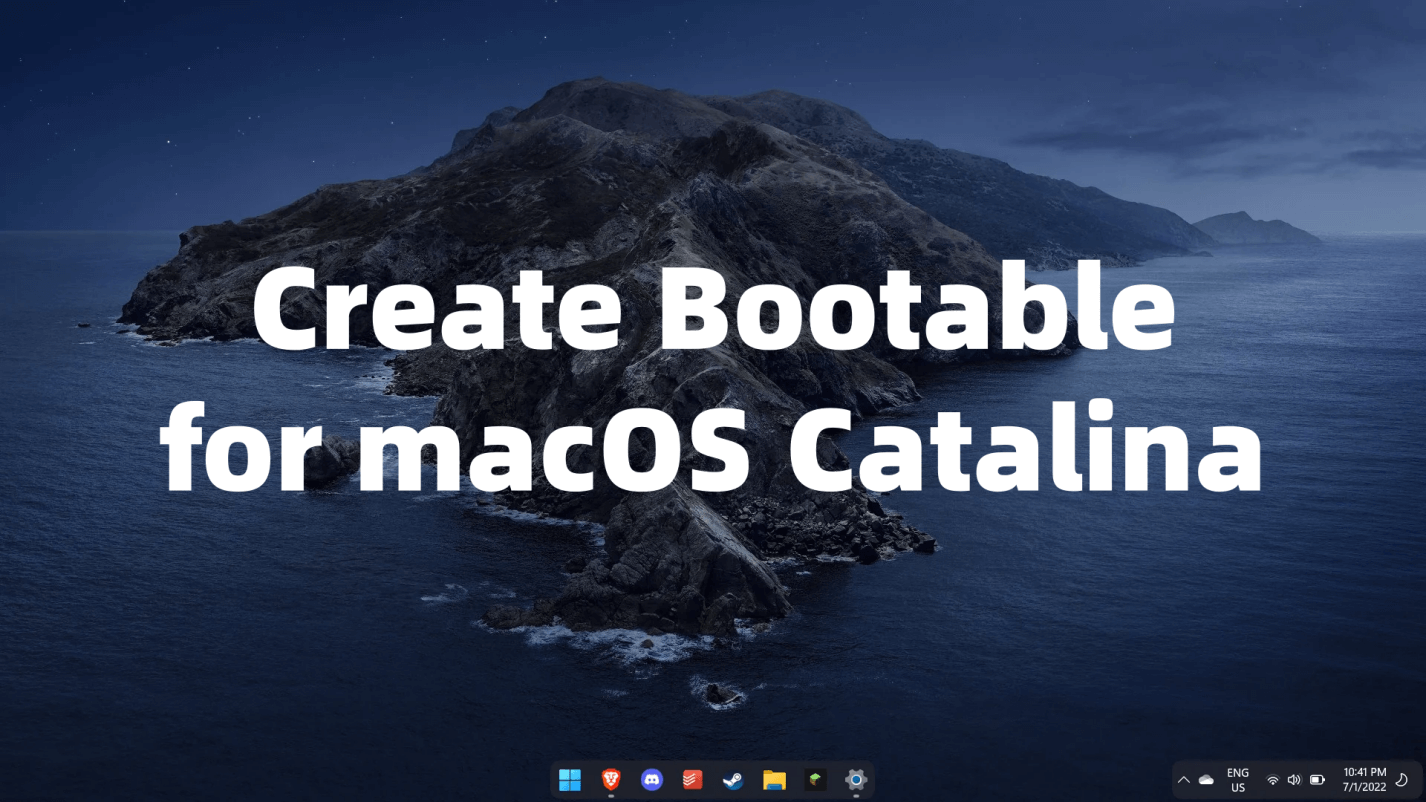Viewport: 1426px width, 802px height.
Task: Open the Windows Start menu
Action: coord(570,780)
